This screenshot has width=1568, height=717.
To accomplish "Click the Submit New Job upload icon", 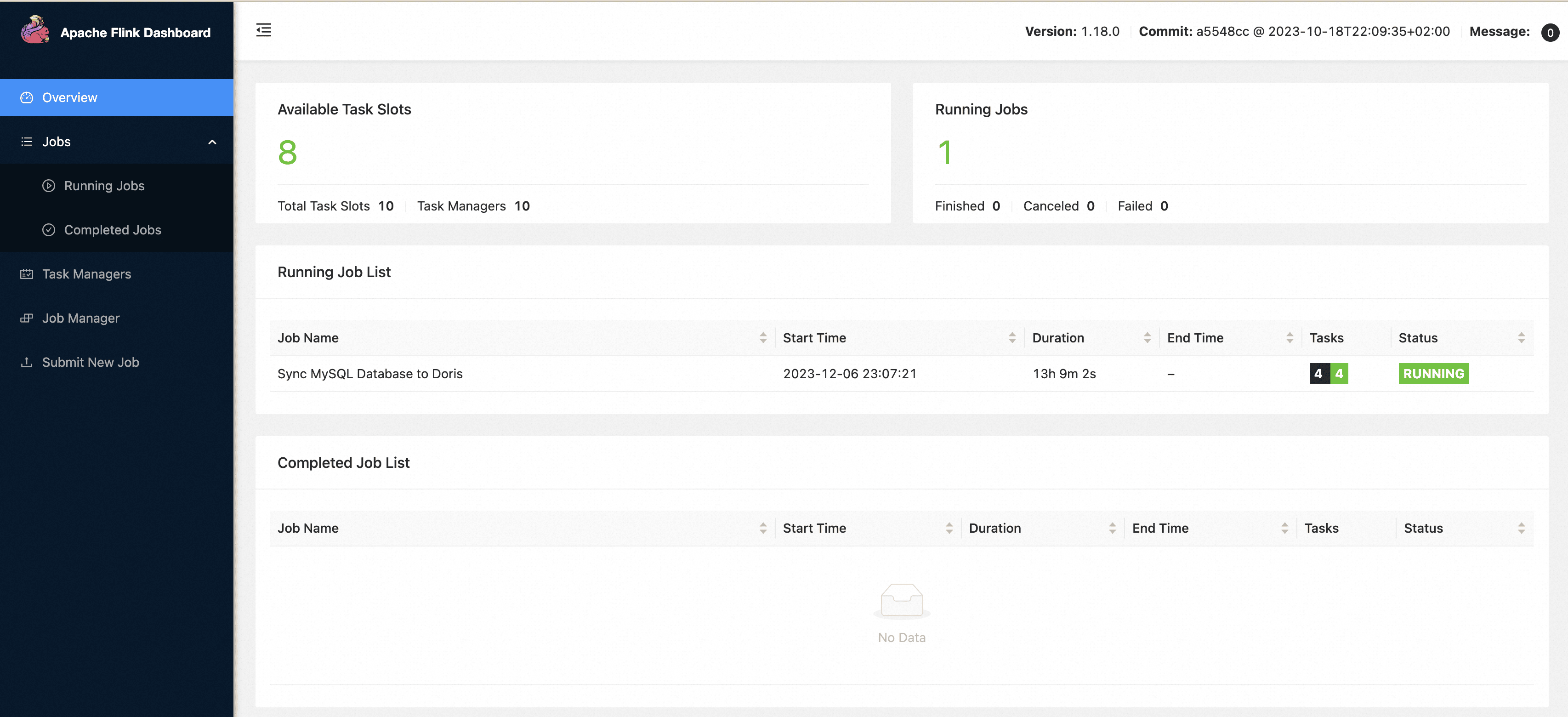I will point(26,362).
